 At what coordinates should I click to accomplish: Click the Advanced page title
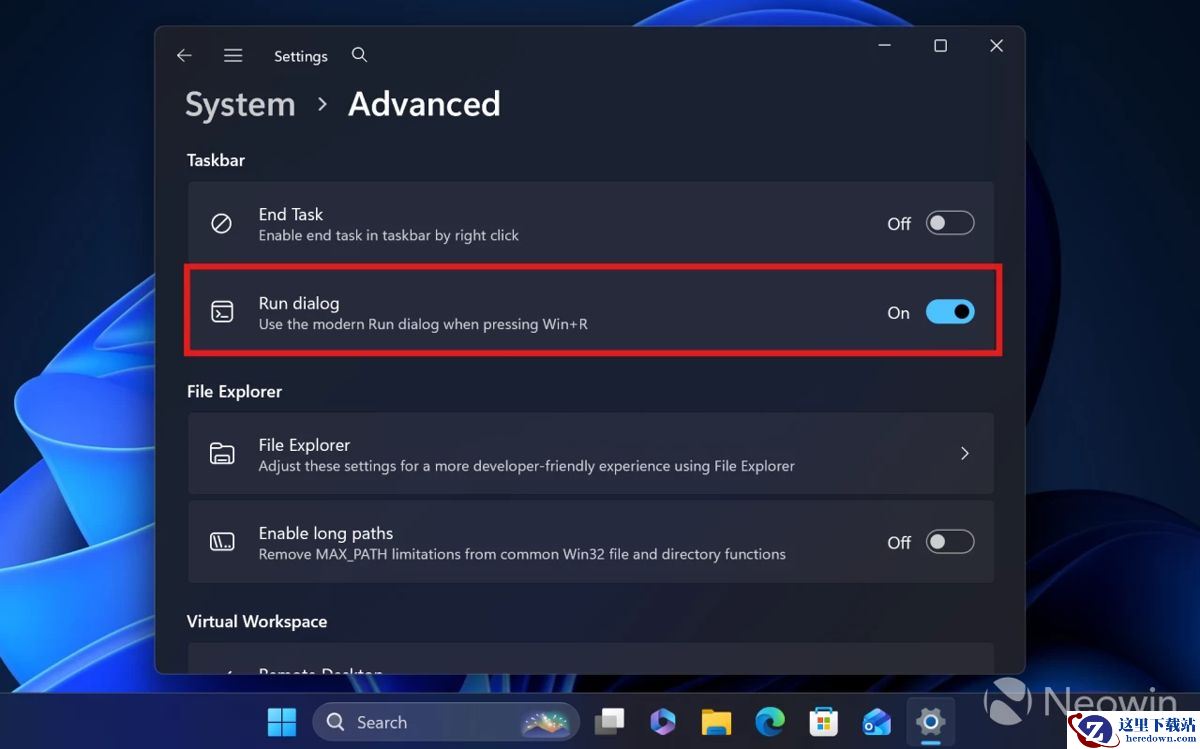(424, 104)
